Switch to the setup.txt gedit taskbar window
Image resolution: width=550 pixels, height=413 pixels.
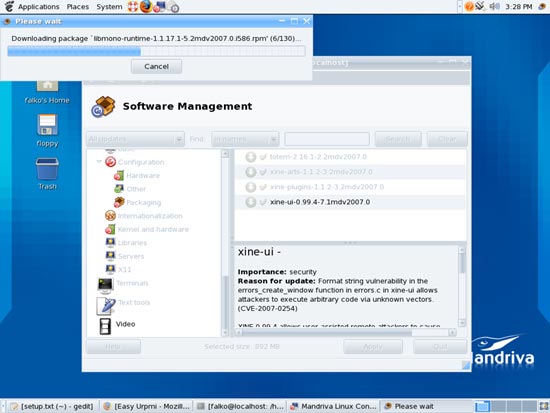tap(53, 406)
